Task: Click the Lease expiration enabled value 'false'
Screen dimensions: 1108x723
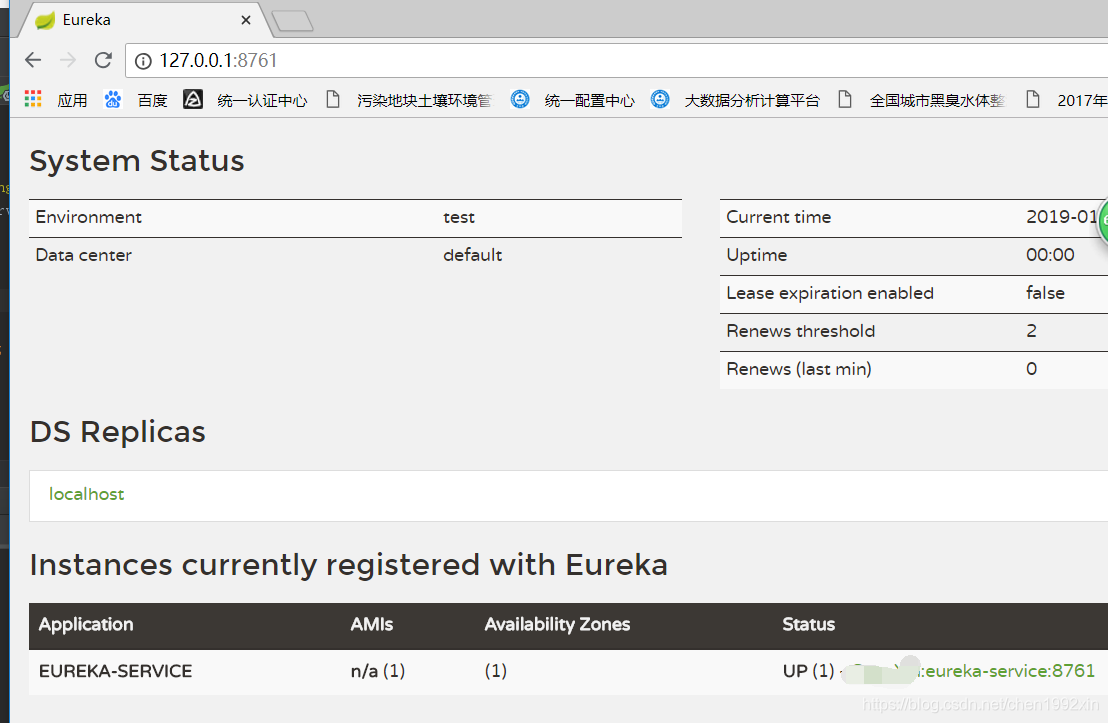Action: pyautogui.click(x=1045, y=293)
